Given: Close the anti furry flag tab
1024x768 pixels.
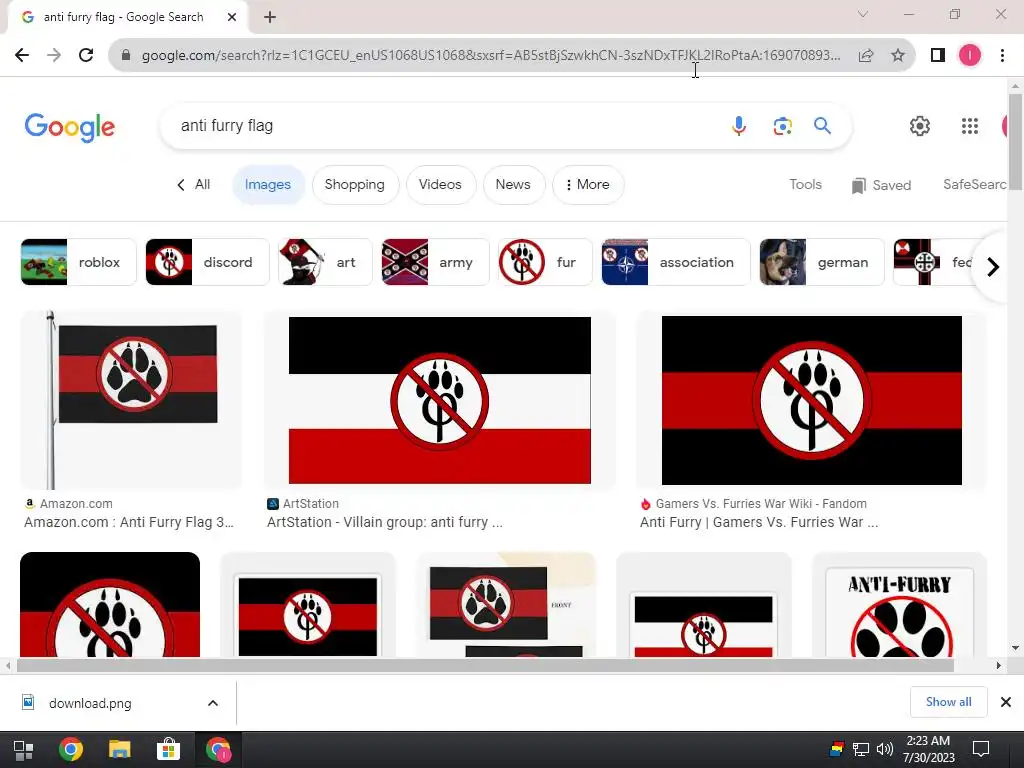Looking at the screenshot, I should coord(232,17).
